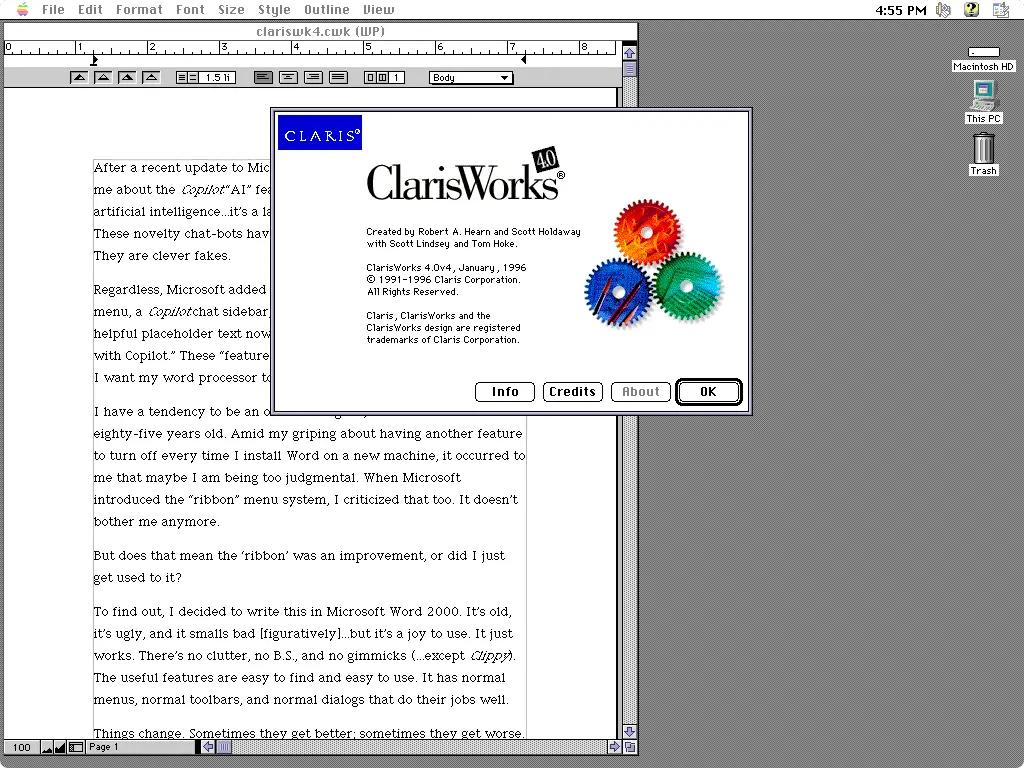Click the horizontal scrollbar thumb
The image size is (1024, 768).
coord(225,747)
